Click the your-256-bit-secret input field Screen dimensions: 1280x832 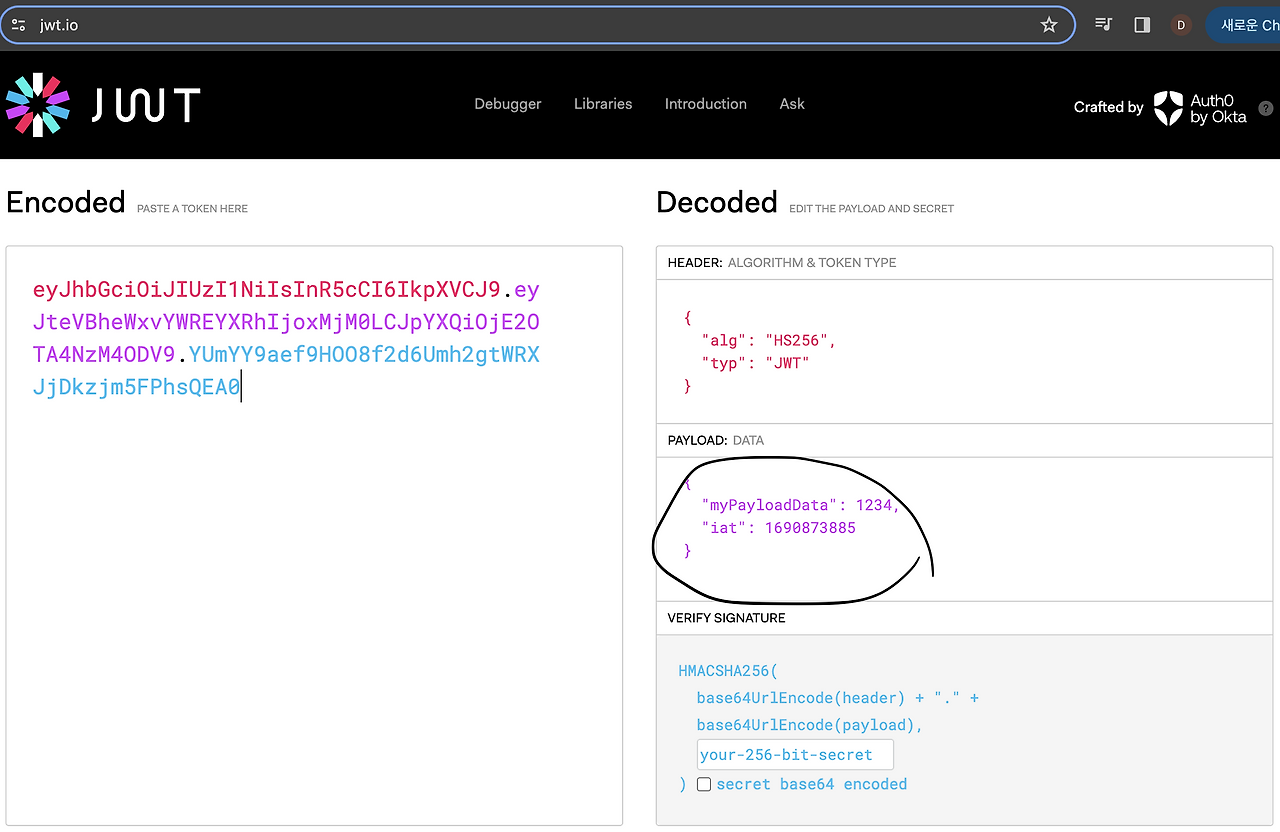click(x=794, y=754)
